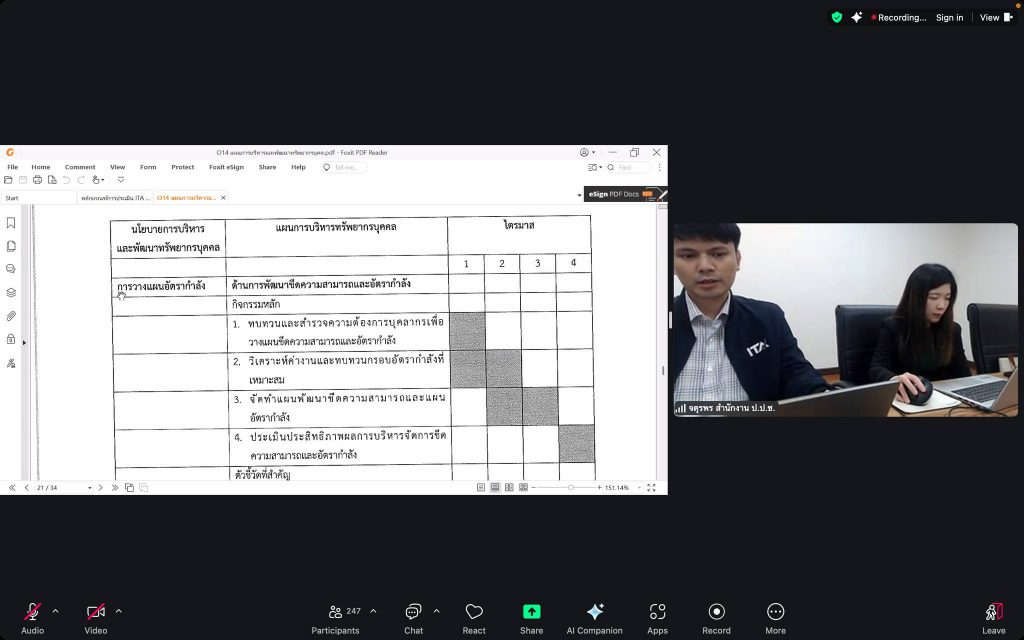Open the Security lock panel in sidebar
The width and height of the screenshot is (1024, 640).
[11, 339]
